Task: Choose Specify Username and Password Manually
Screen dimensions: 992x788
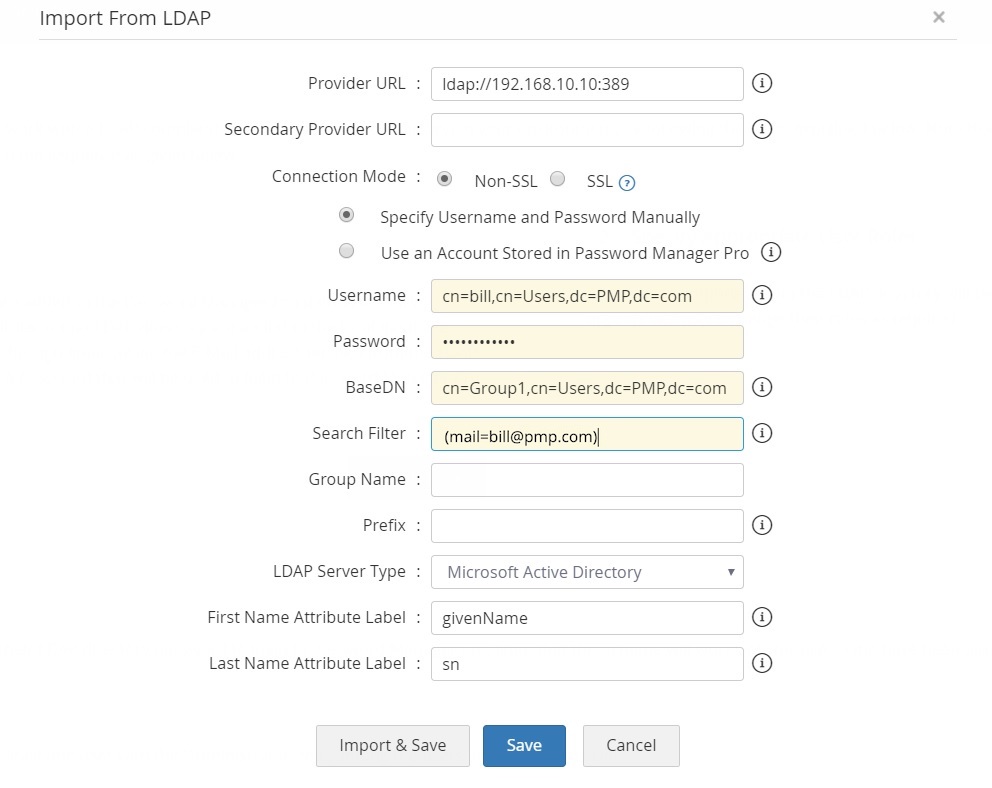Action: point(347,215)
